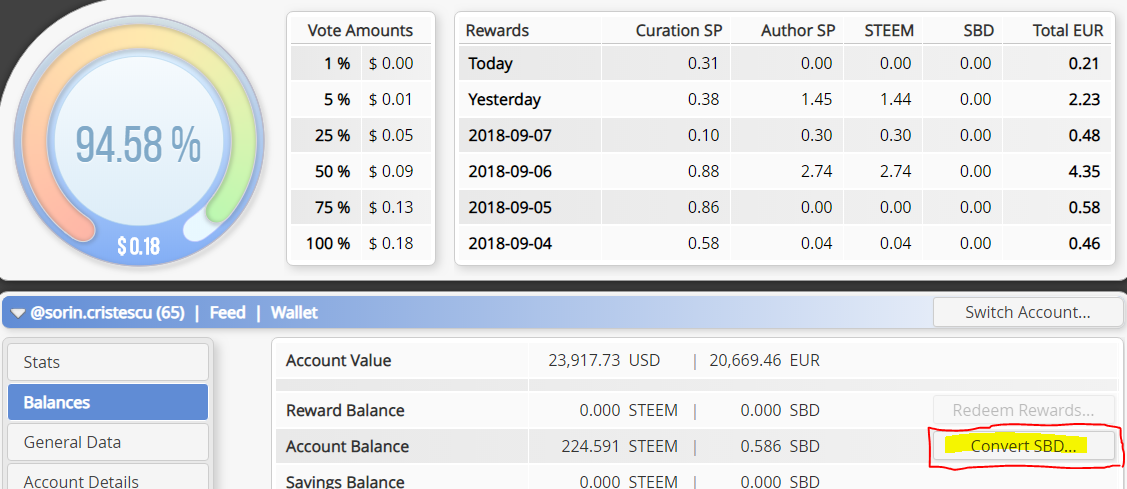Select the 100 % vote amount row
The height and width of the screenshot is (489, 1127).
click(361, 243)
